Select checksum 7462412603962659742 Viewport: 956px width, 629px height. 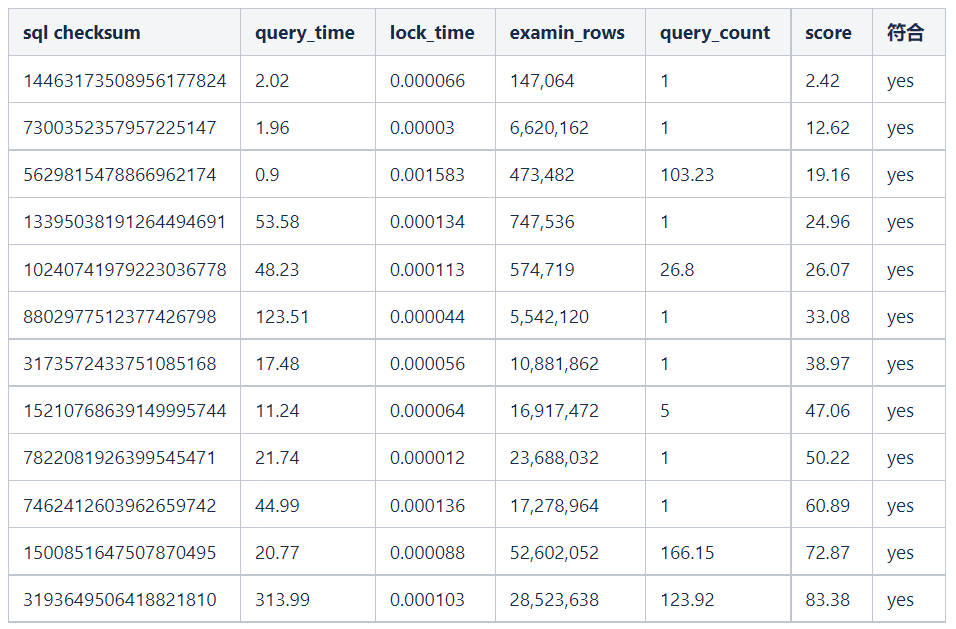[x=120, y=506]
